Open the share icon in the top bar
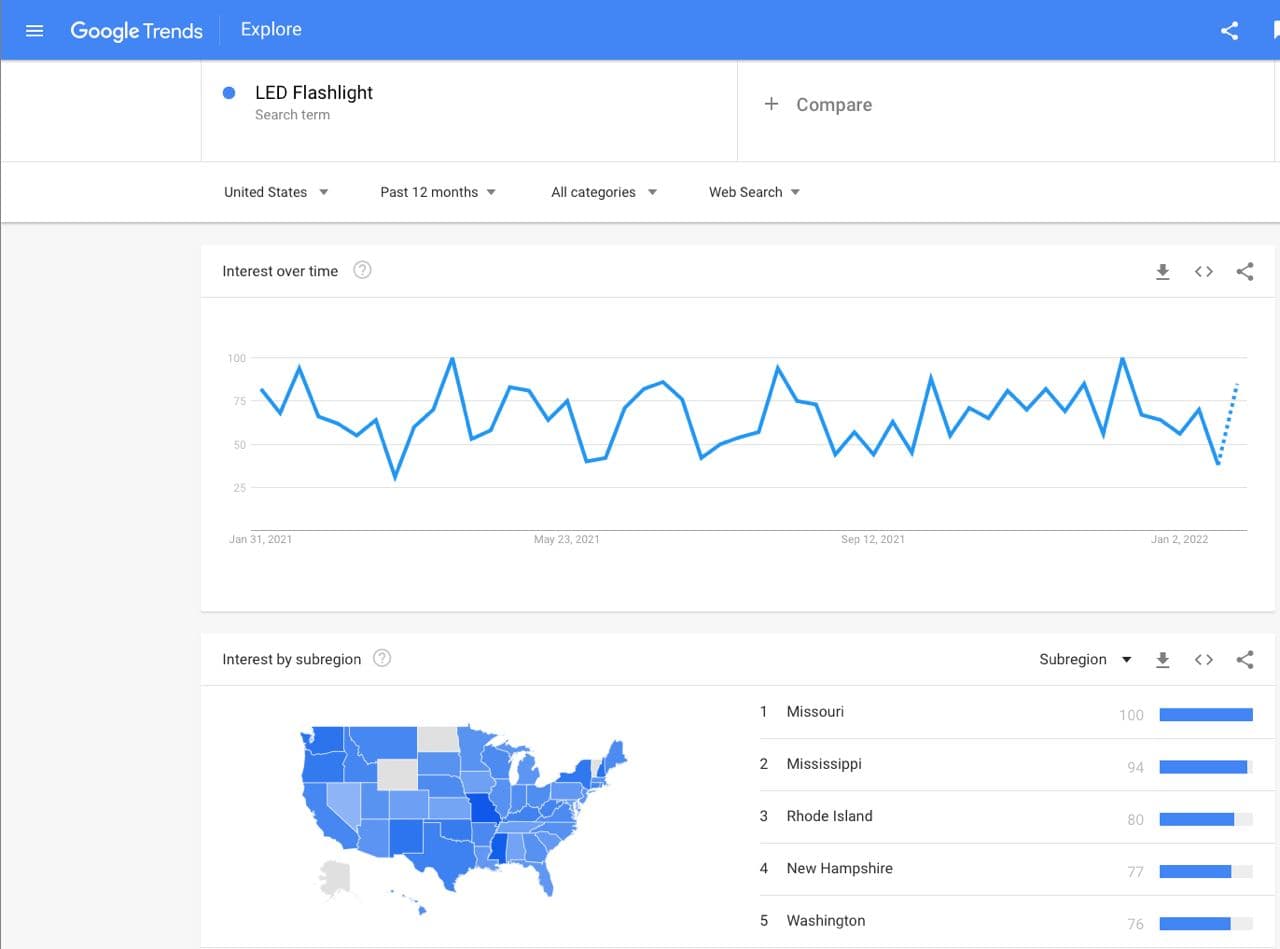 coord(1229,31)
